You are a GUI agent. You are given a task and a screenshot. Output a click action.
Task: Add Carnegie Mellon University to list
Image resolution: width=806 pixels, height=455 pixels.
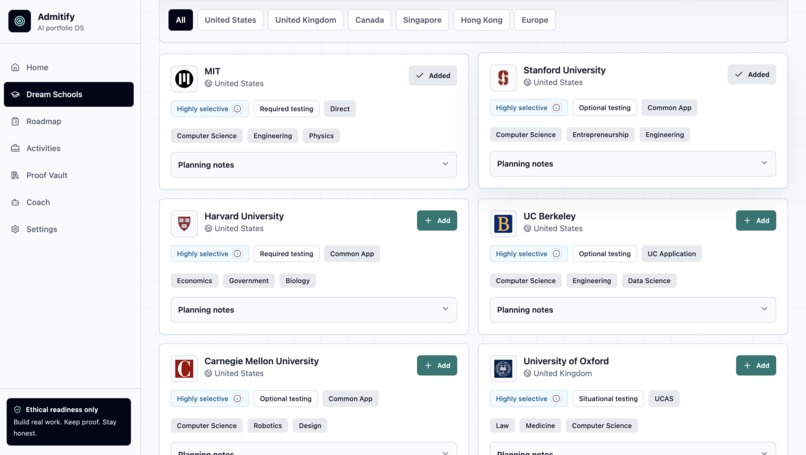[x=437, y=366]
